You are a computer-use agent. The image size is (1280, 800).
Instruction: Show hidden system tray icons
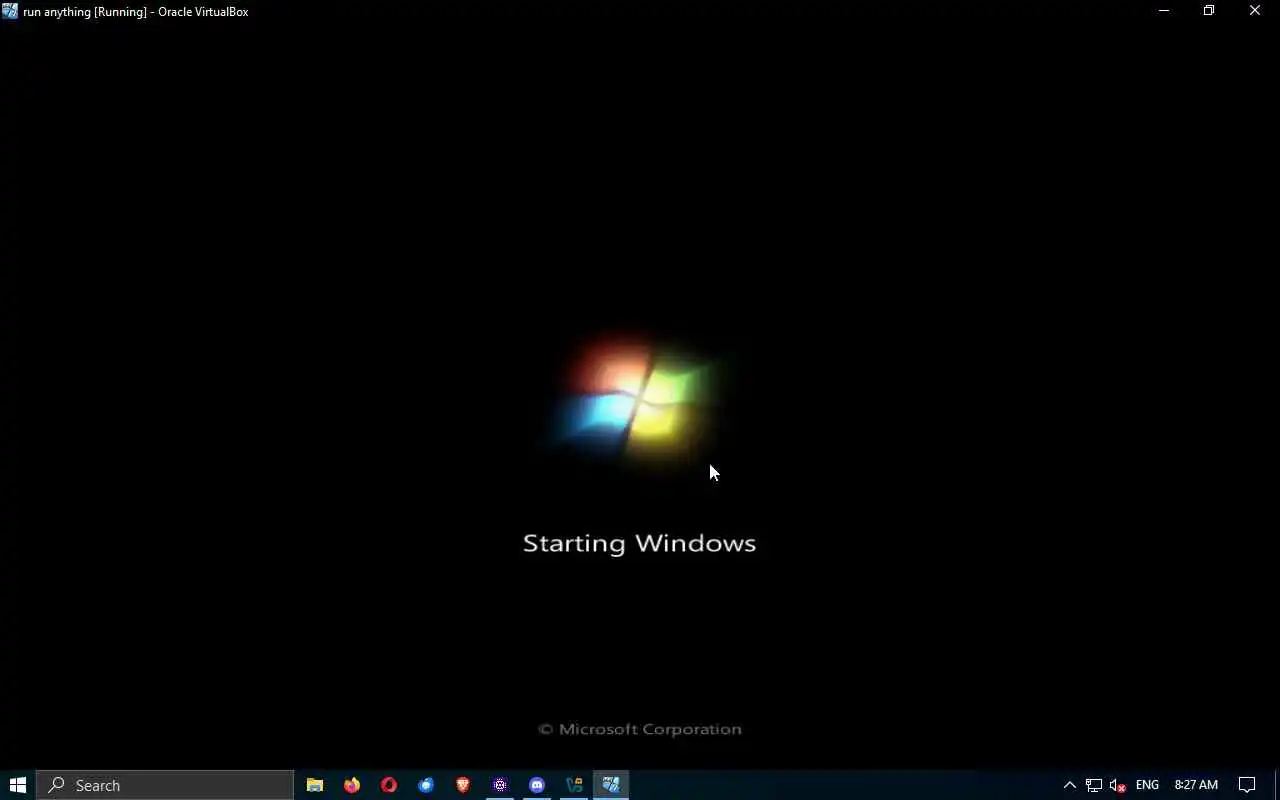coord(1069,785)
